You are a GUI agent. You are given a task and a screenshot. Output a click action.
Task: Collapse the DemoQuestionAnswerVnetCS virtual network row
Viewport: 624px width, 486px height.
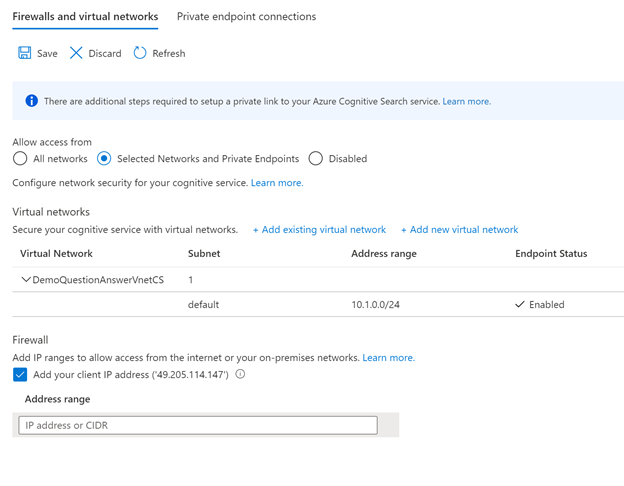tap(26, 280)
